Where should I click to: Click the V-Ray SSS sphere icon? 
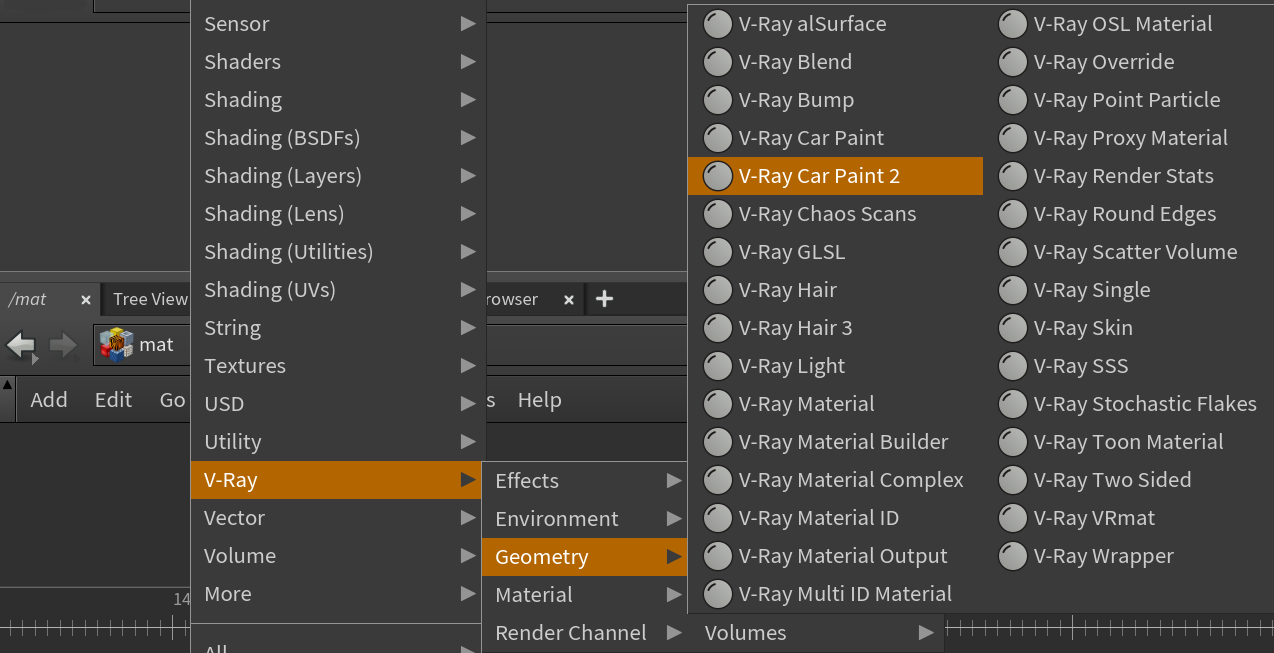pos(1013,366)
